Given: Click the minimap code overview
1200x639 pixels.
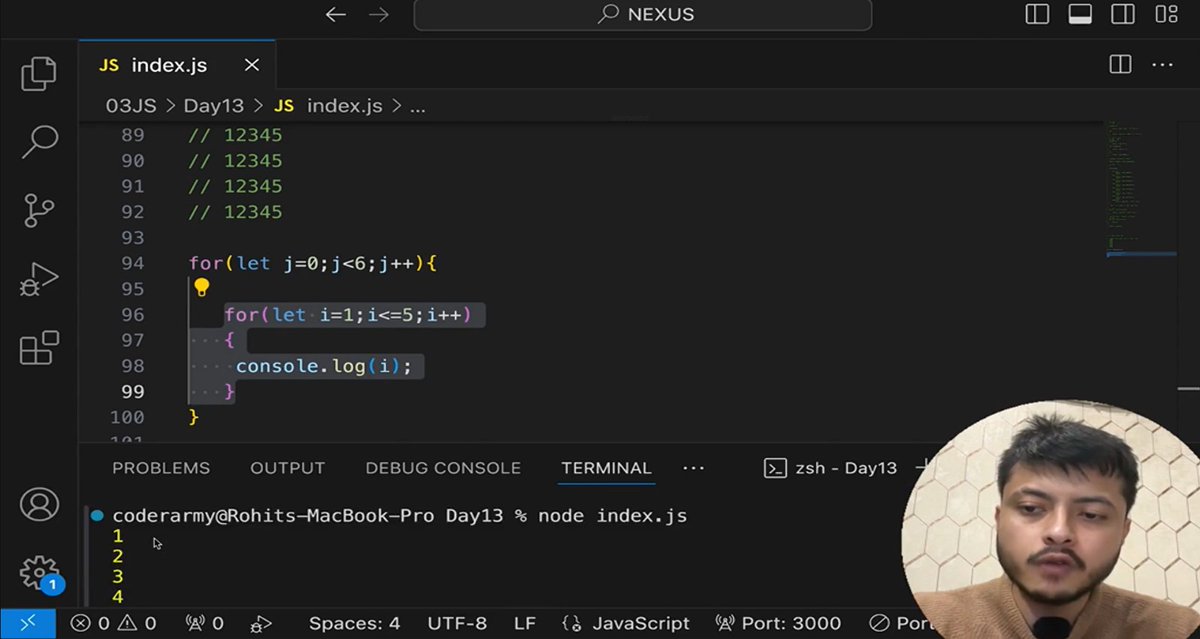Looking at the screenshot, I should tap(1140, 190).
